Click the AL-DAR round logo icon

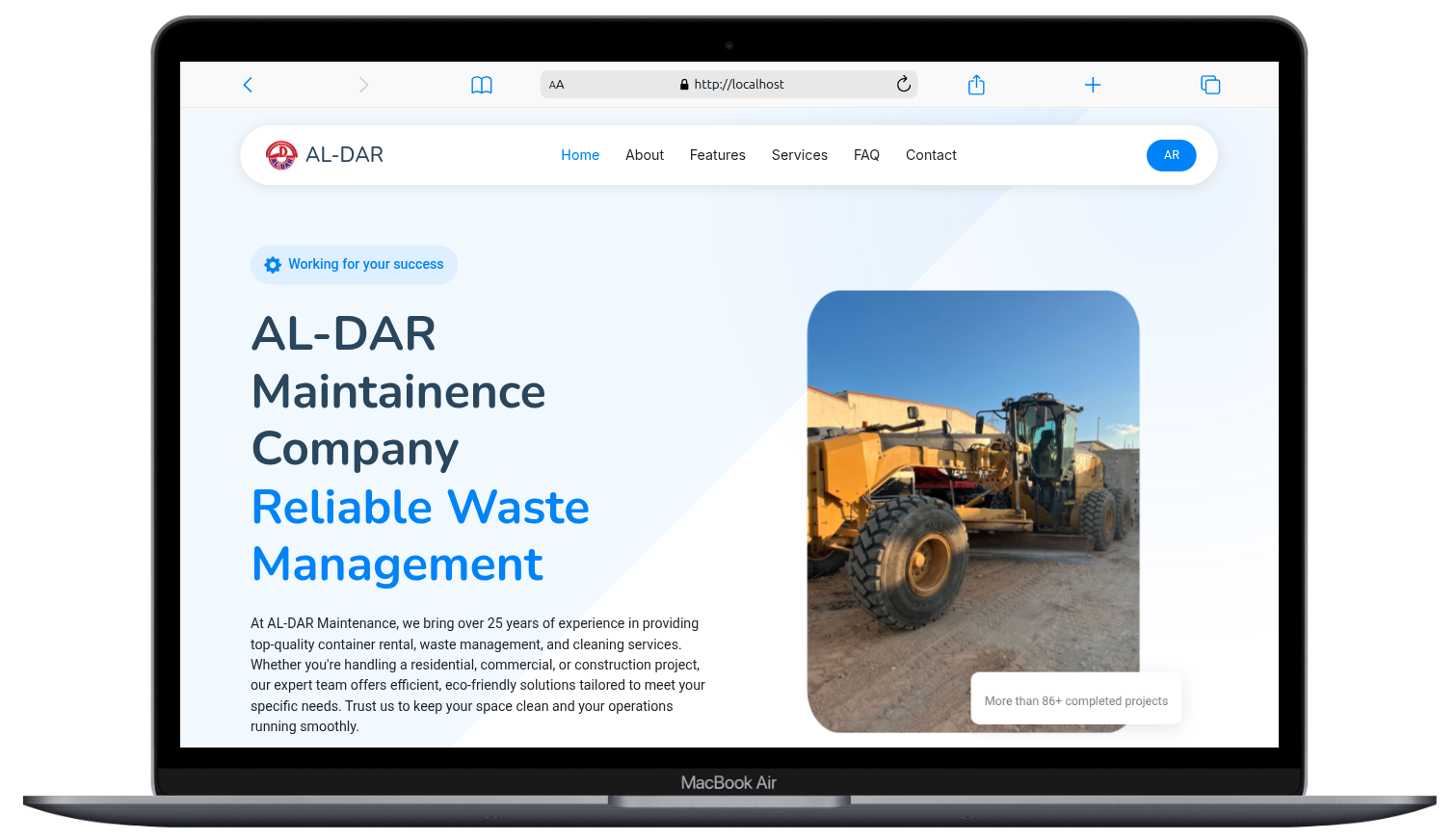click(x=281, y=155)
